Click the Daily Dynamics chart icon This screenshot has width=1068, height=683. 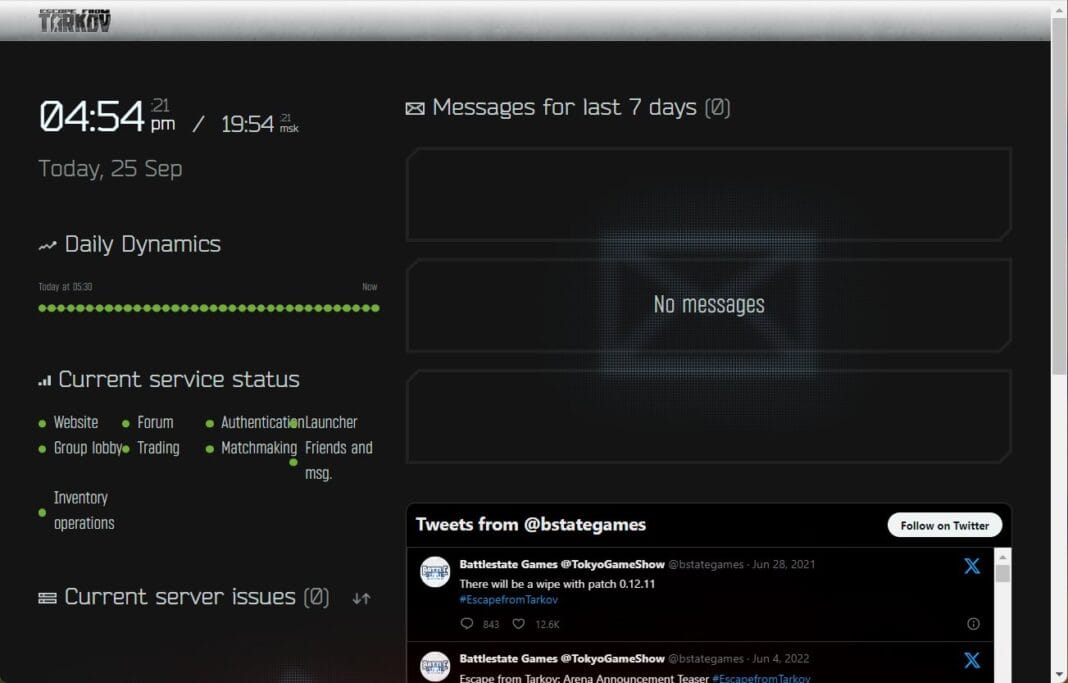click(x=47, y=245)
